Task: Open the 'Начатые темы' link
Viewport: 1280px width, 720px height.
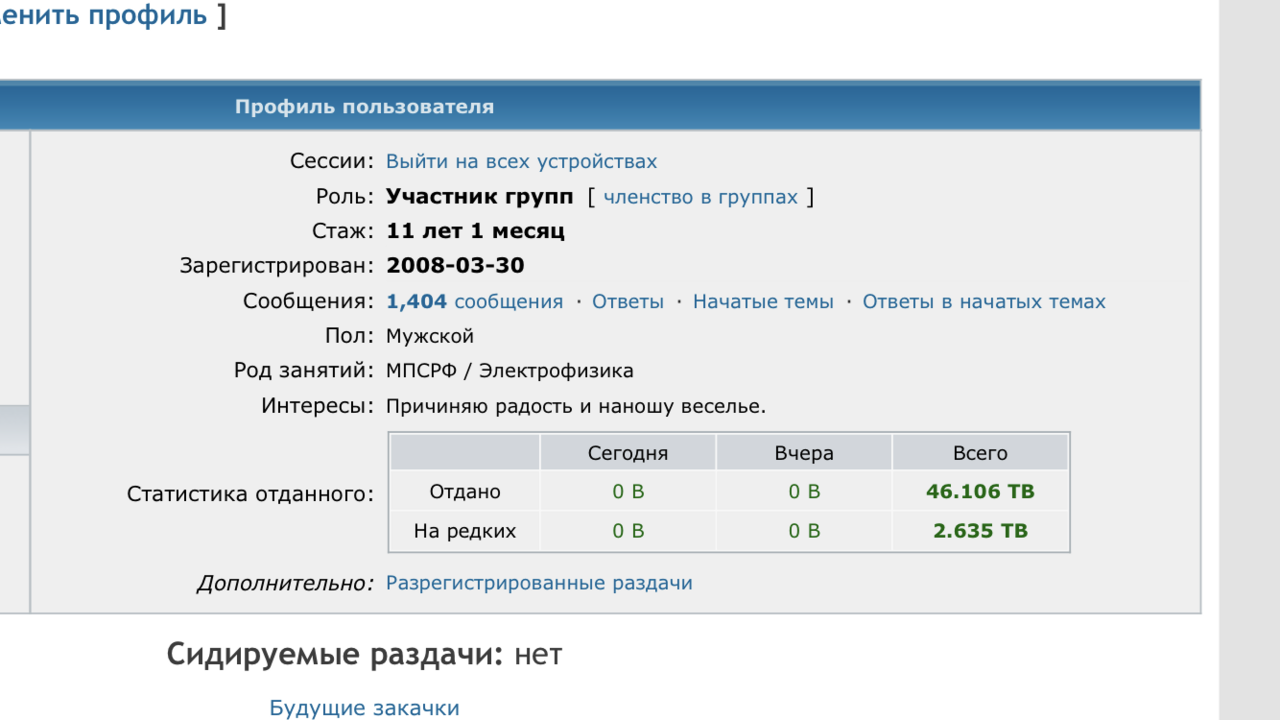Action: [763, 302]
